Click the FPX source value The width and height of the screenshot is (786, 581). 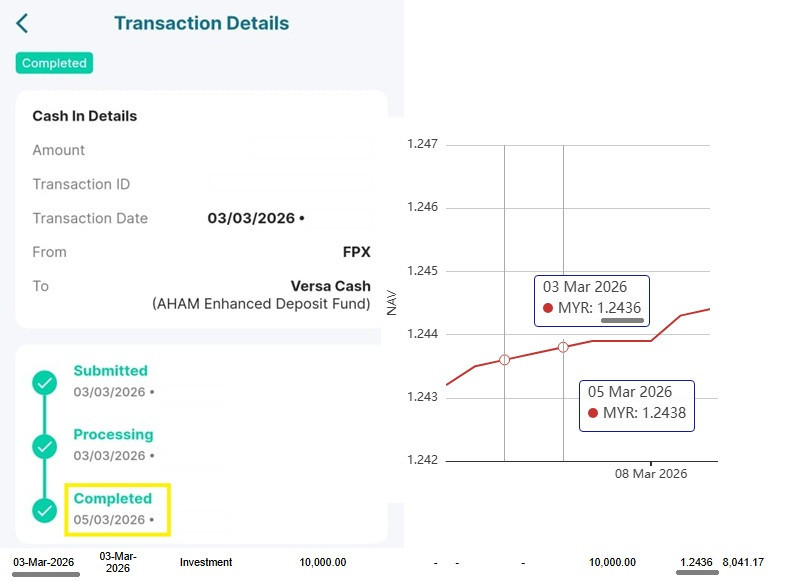click(x=356, y=252)
